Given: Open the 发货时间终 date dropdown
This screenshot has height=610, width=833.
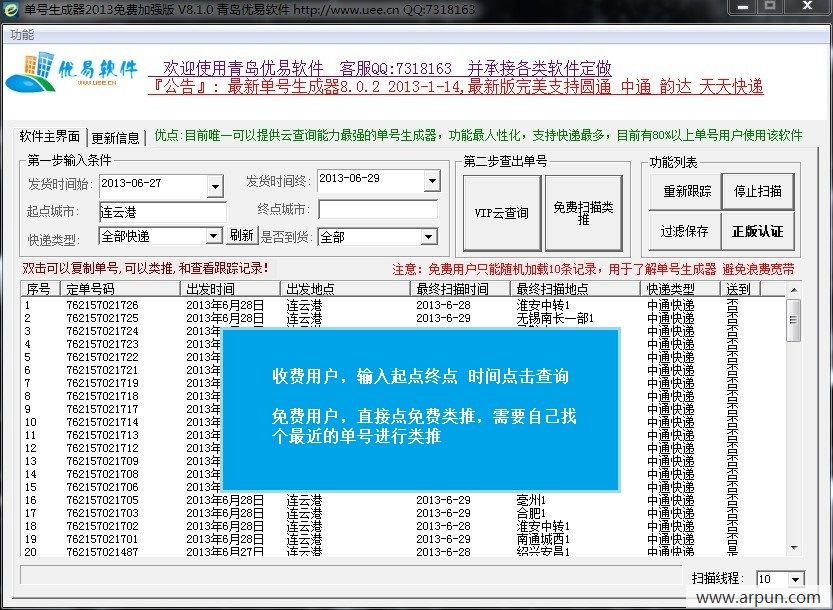Looking at the screenshot, I should coord(432,181).
